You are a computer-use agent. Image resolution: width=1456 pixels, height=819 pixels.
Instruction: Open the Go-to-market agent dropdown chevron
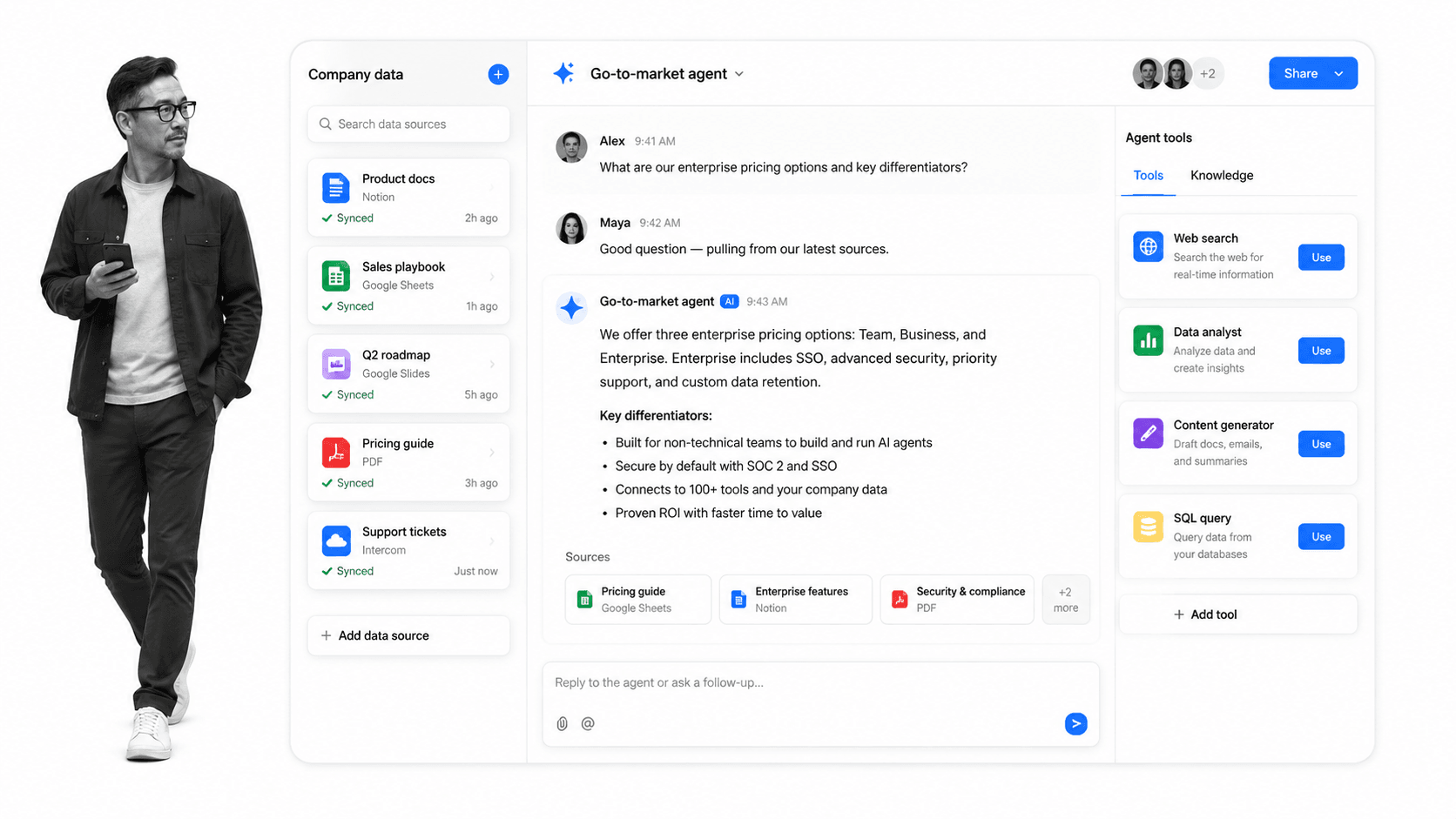[x=739, y=74]
